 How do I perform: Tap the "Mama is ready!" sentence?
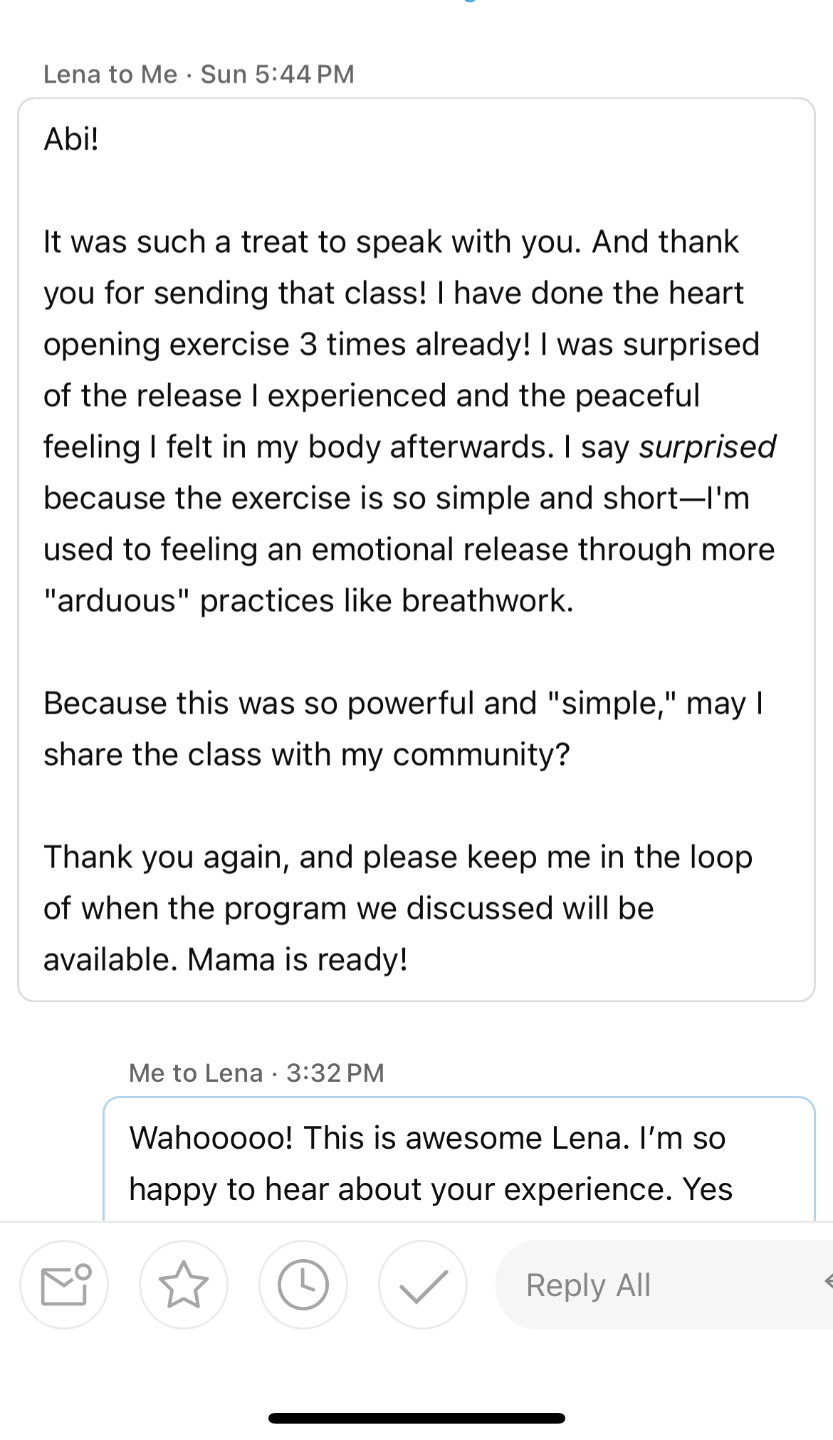pyautogui.click(x=297, y=959)
